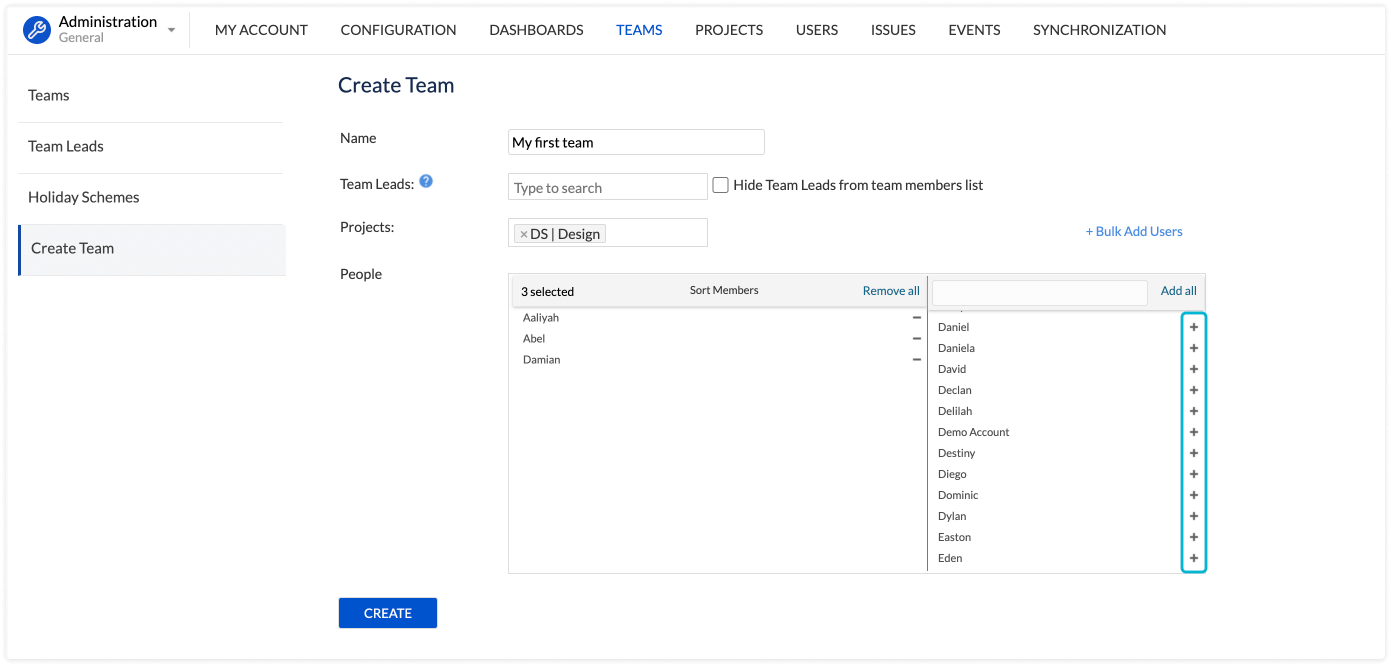The height and width of the screenshot is (666, 1391).
Task: Open Holiday Schemes in the sidebar
Action: 84,197
